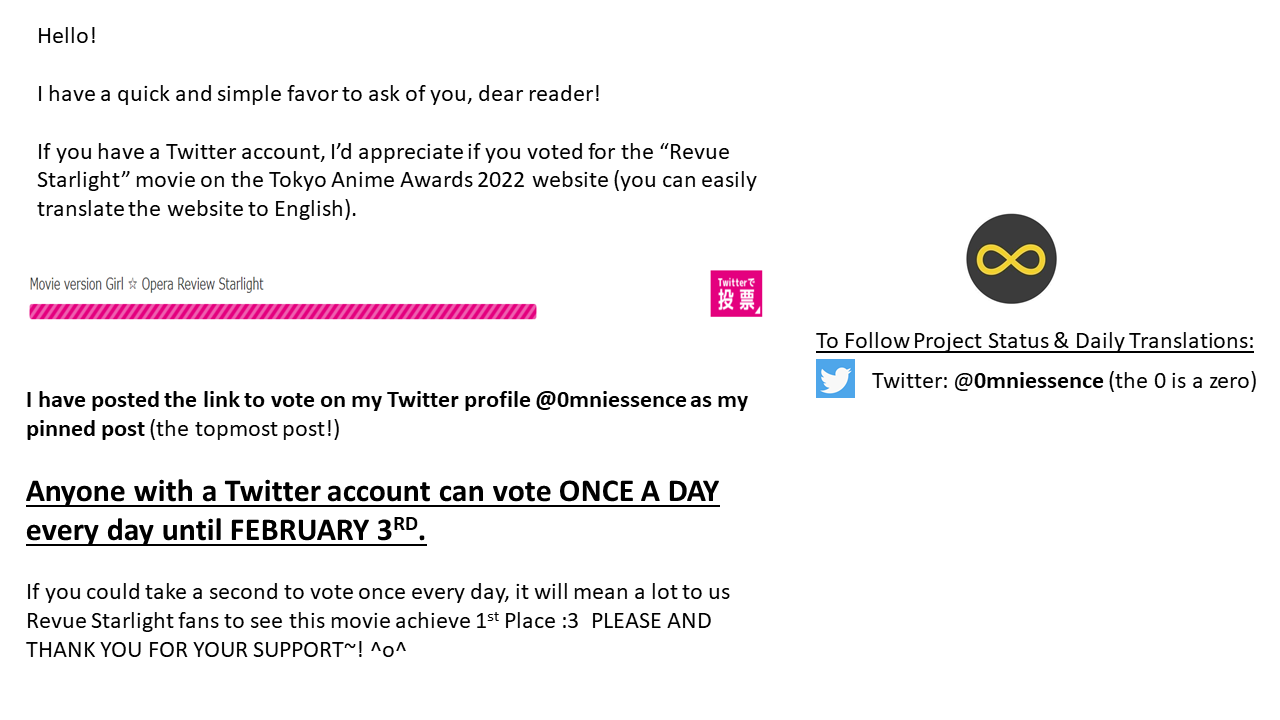Click the yellow infinity logo icon
The width and height of the screenshot is (1280, 720).
1011,259
